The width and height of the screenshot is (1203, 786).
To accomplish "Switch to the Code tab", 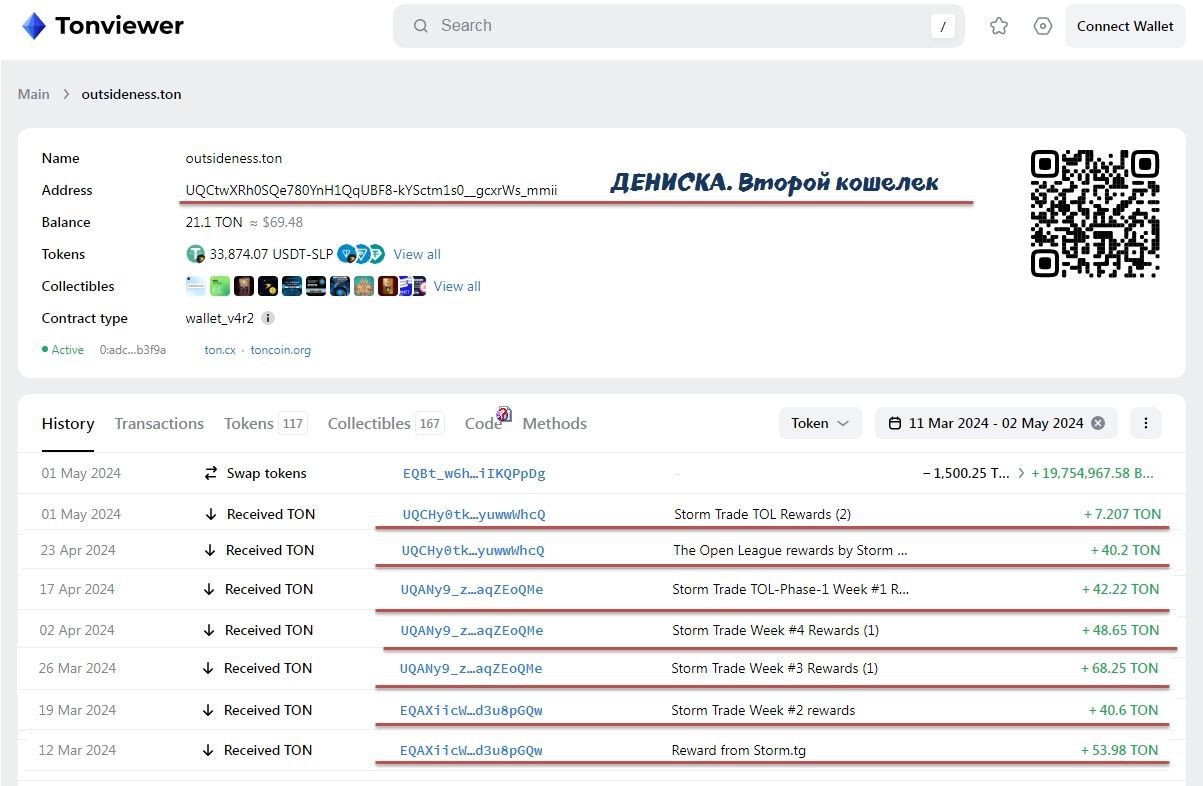I will pos(483,423).
